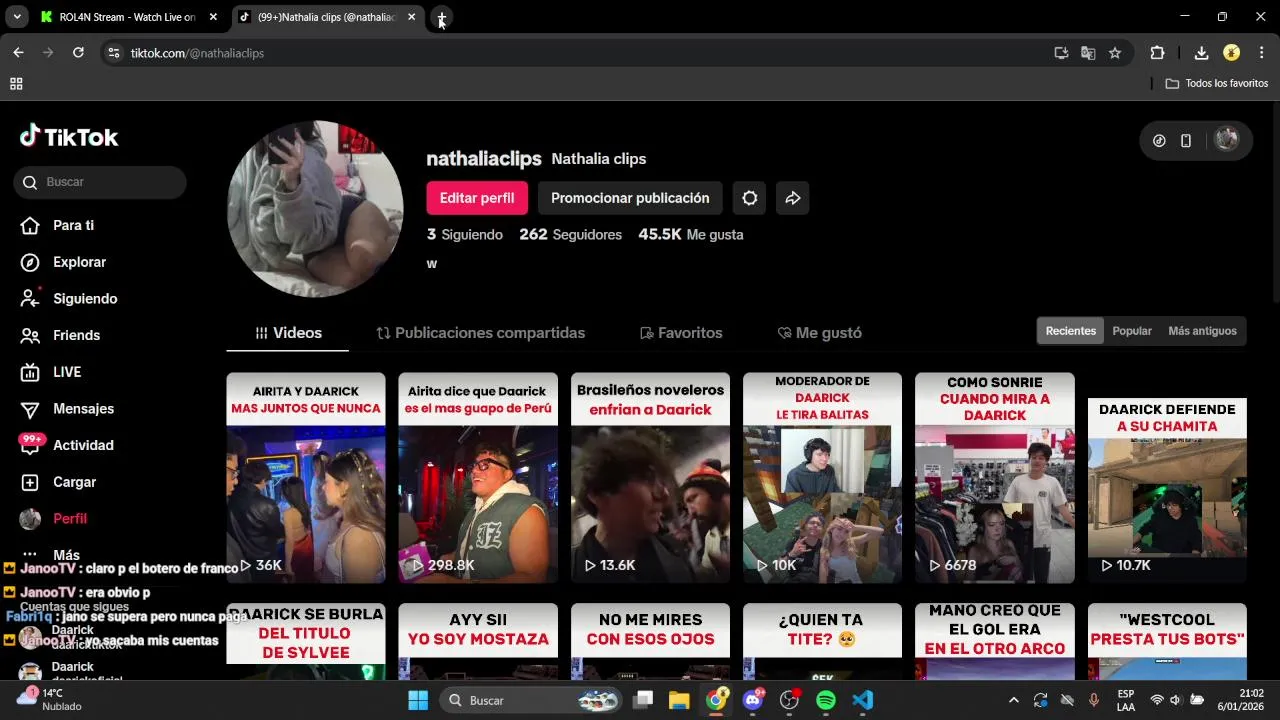Show hidden tray icons chevron

coord(1014,700)
